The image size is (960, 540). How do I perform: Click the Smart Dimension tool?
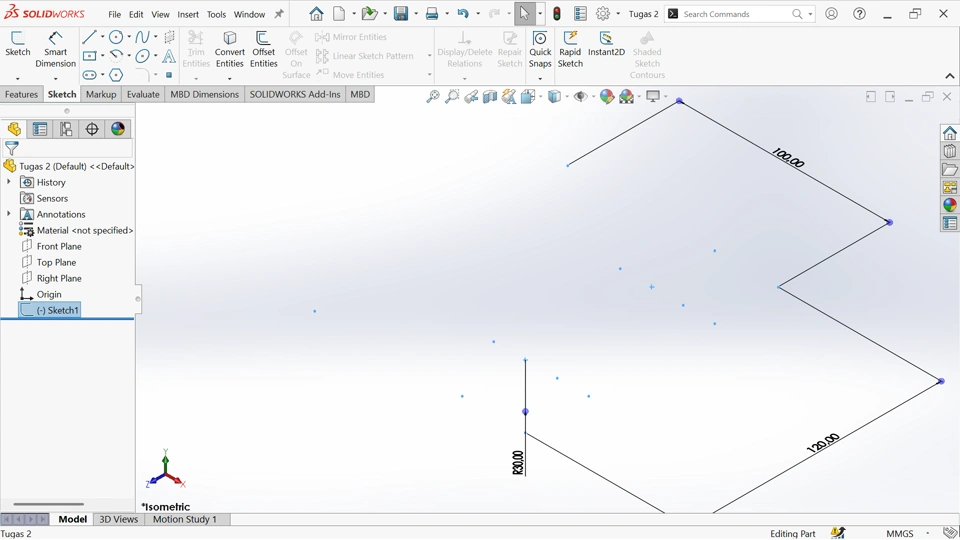pyautogui.click(x=55, y=50)
